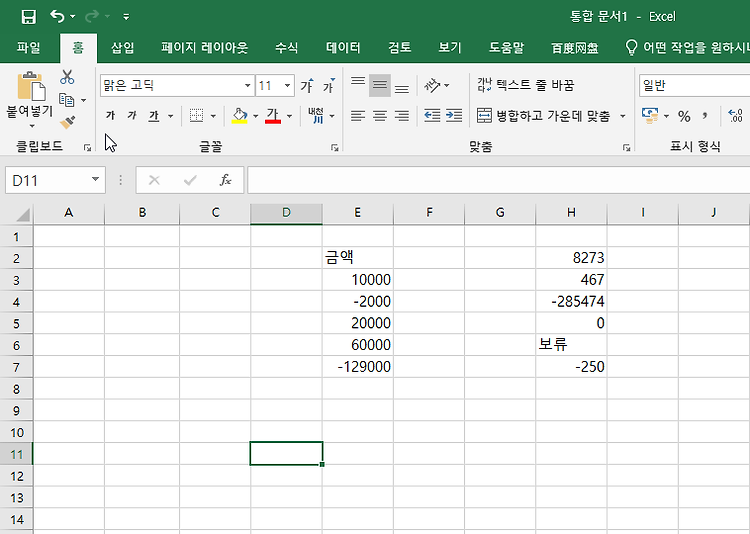Align text right icon
750x534 pixels.
pos(402,115)
